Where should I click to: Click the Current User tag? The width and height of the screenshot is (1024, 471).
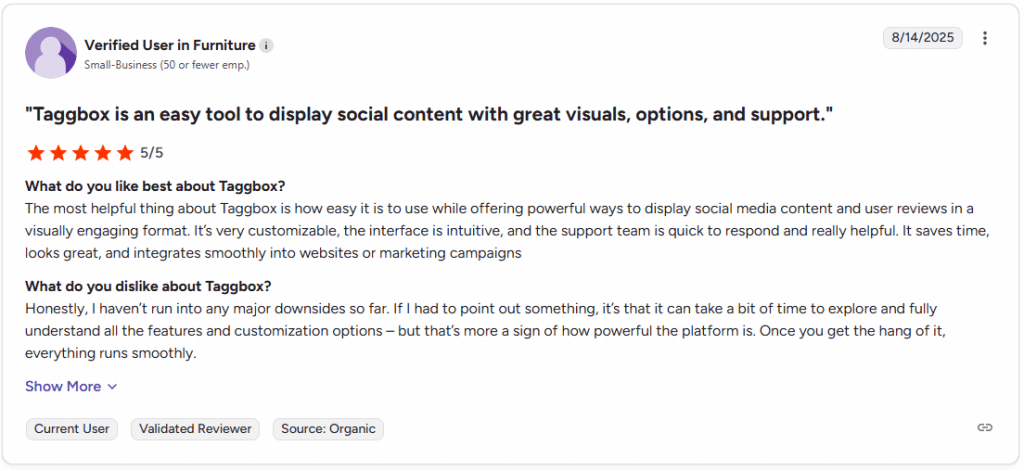[72, 429]
